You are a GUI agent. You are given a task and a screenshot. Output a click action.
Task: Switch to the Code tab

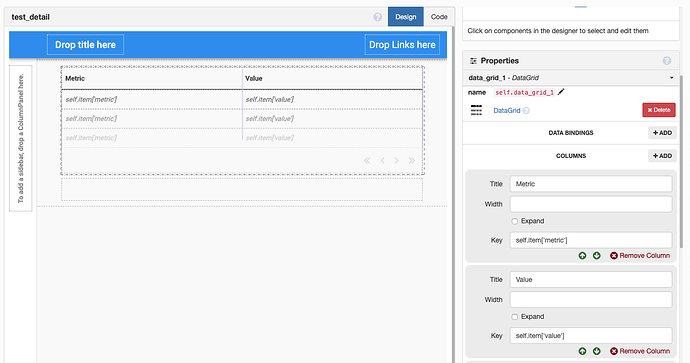click(x=439, y=17)
